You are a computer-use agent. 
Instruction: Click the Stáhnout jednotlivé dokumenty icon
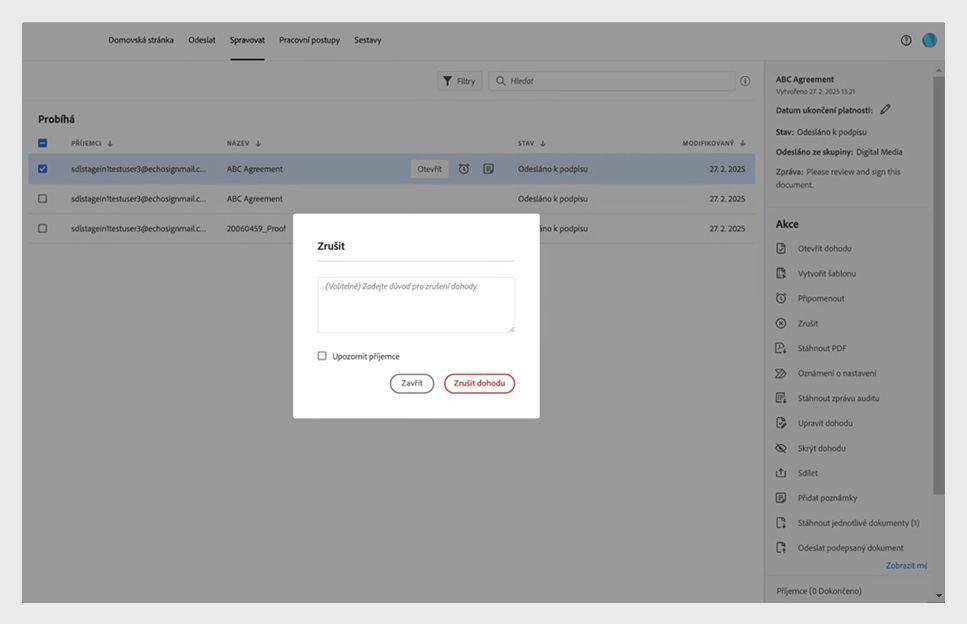[x=781, y=522]
